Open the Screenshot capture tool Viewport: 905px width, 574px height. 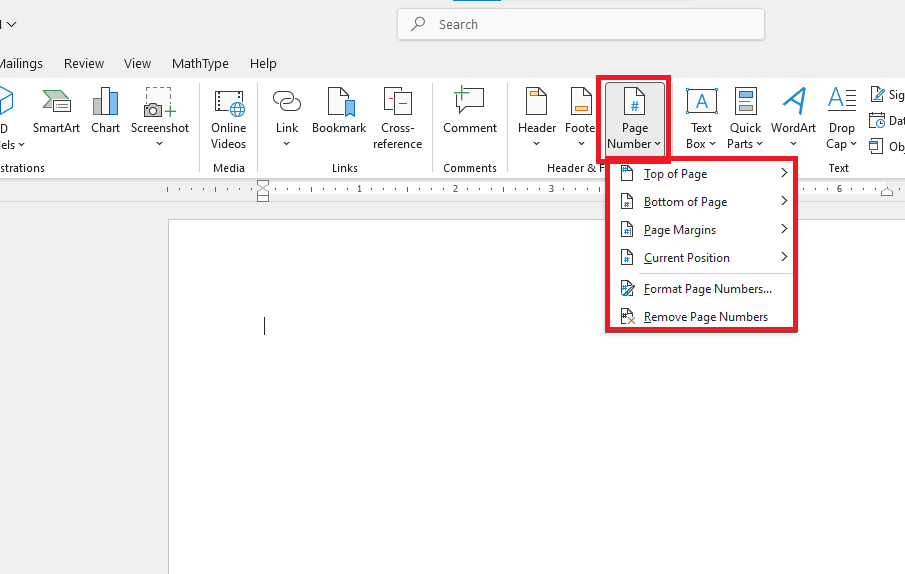point(160,118)
